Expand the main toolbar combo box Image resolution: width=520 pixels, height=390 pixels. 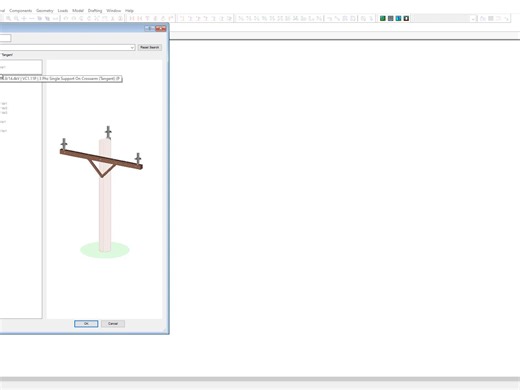point(473,19)
